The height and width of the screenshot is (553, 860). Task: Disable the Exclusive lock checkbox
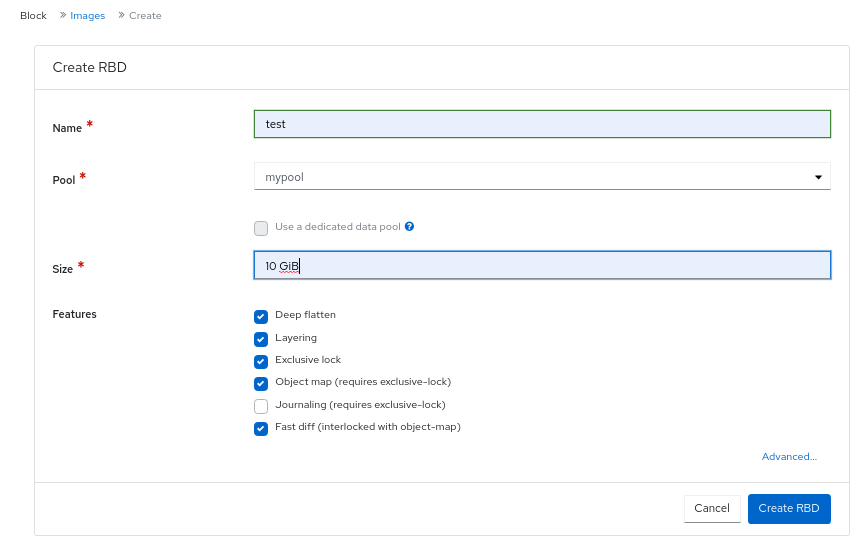click(261, 361)
